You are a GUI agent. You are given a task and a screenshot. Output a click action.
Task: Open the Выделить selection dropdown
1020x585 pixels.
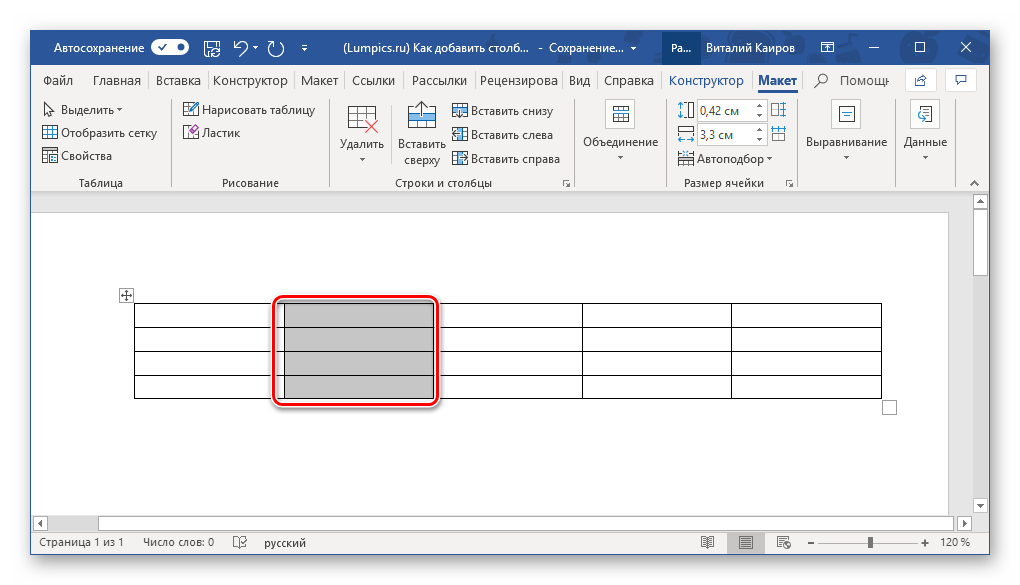click(x=83, y=110)
